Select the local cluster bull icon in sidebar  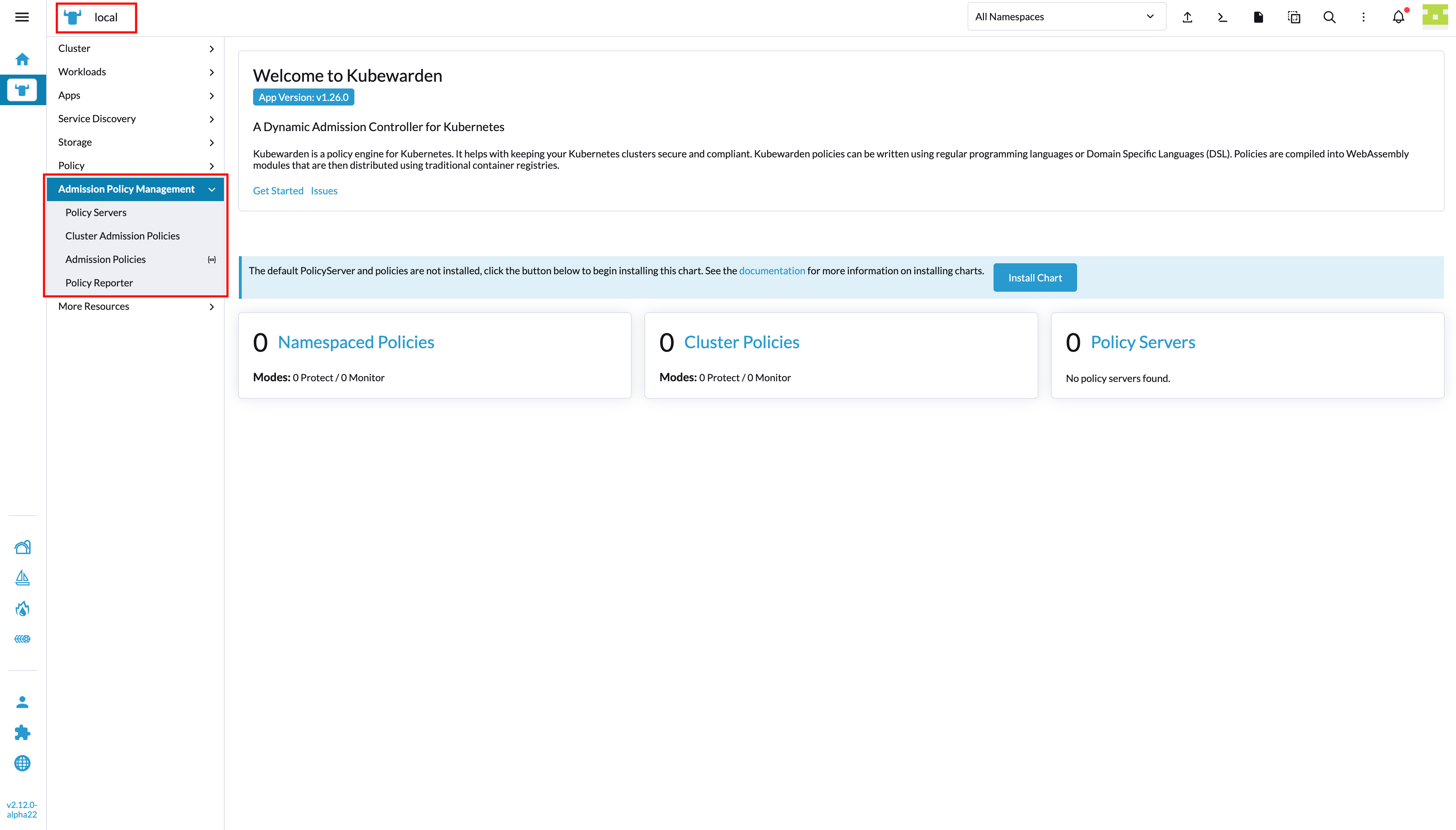[22, 90]
